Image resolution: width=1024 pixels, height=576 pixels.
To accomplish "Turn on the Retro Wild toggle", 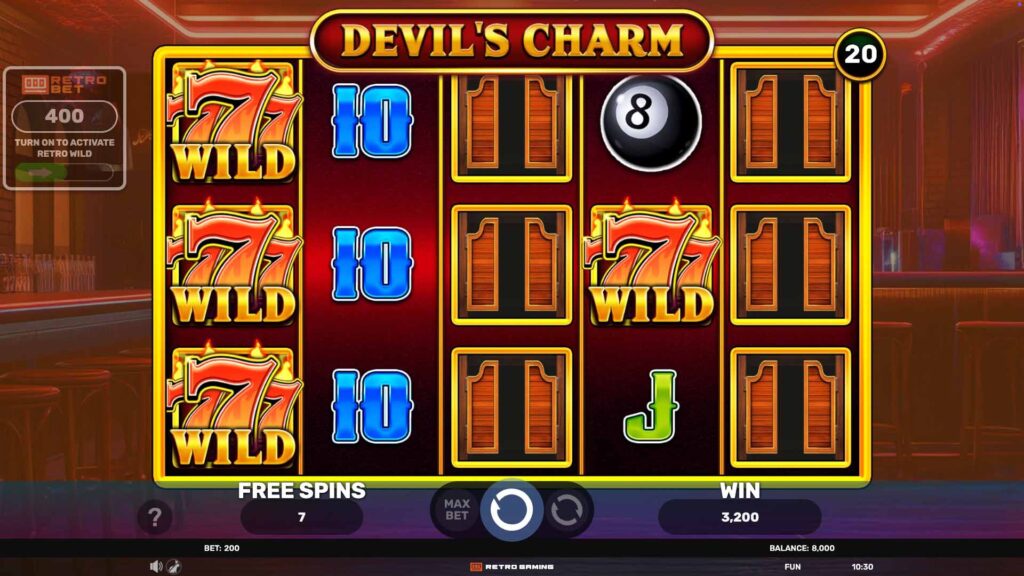I will (x=64, y=173).
